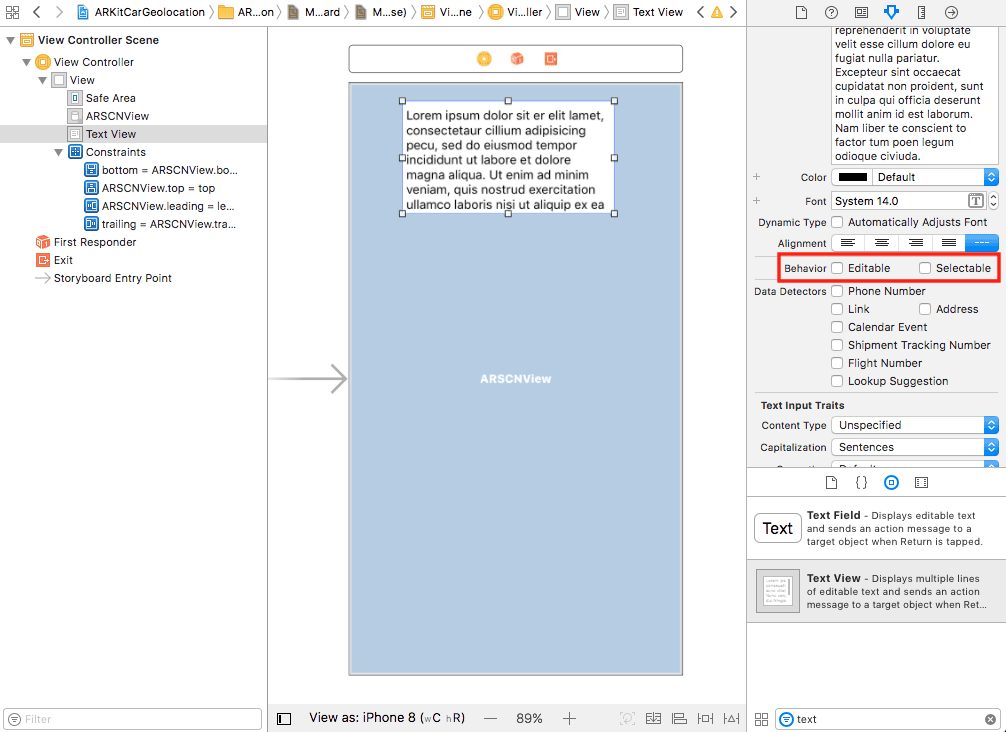Check the Phone Number data detector
The height and width of the screenshot is (732, 1006).
[837, 291]
